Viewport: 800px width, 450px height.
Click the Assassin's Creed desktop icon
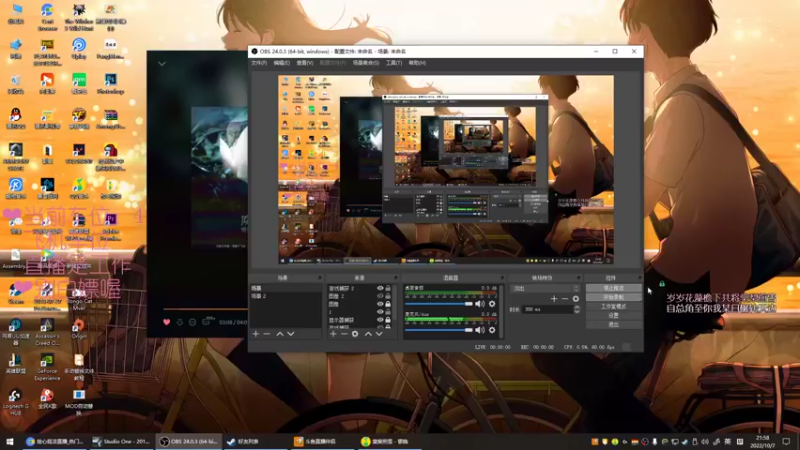47,332
